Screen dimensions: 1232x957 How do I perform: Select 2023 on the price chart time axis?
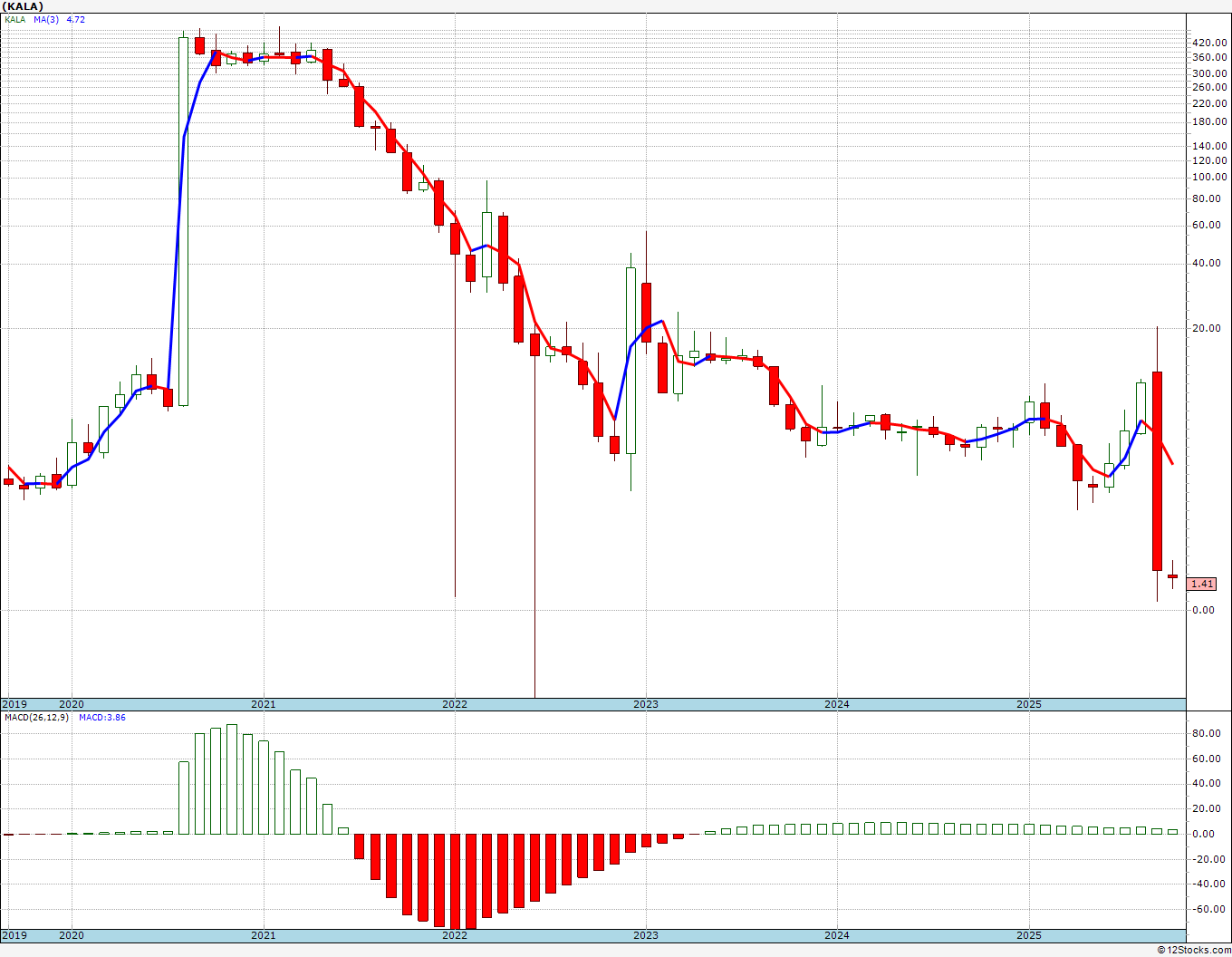click(646, 704)
